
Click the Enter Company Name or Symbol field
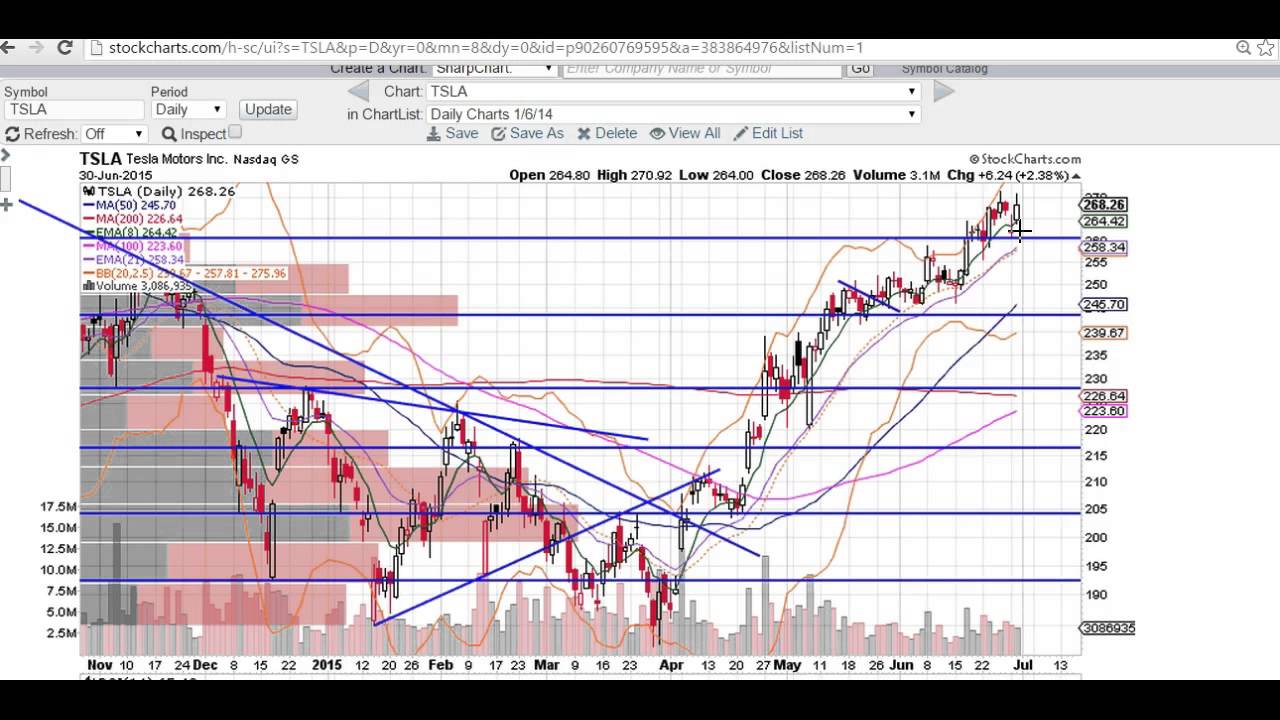pyautogui.click(x=702, y=69)
